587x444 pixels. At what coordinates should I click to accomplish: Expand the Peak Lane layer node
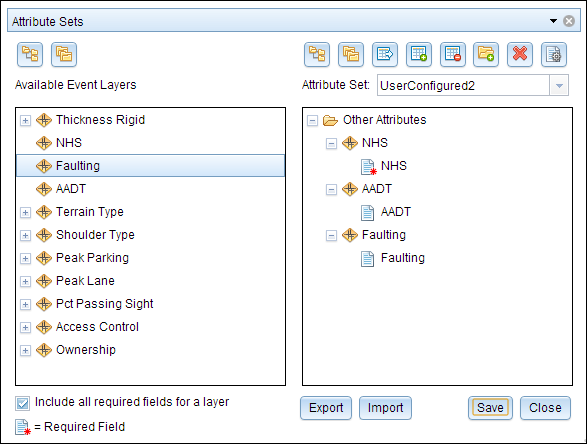point(25,282)
